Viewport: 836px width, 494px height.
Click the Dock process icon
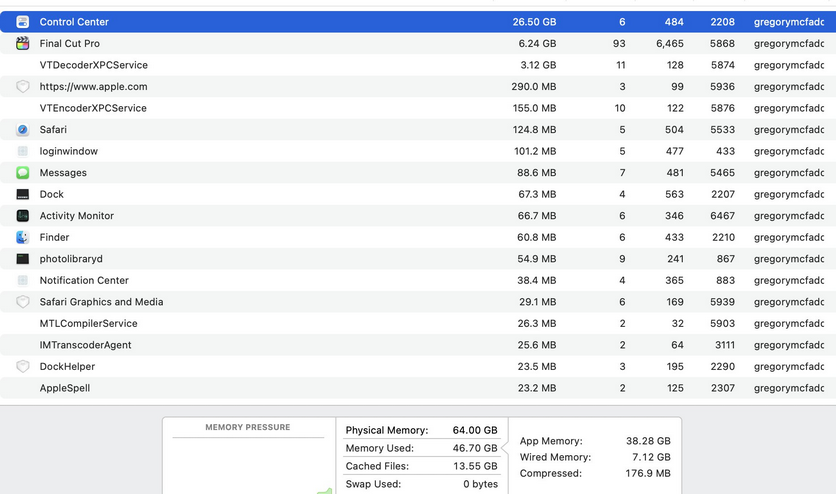23,195
